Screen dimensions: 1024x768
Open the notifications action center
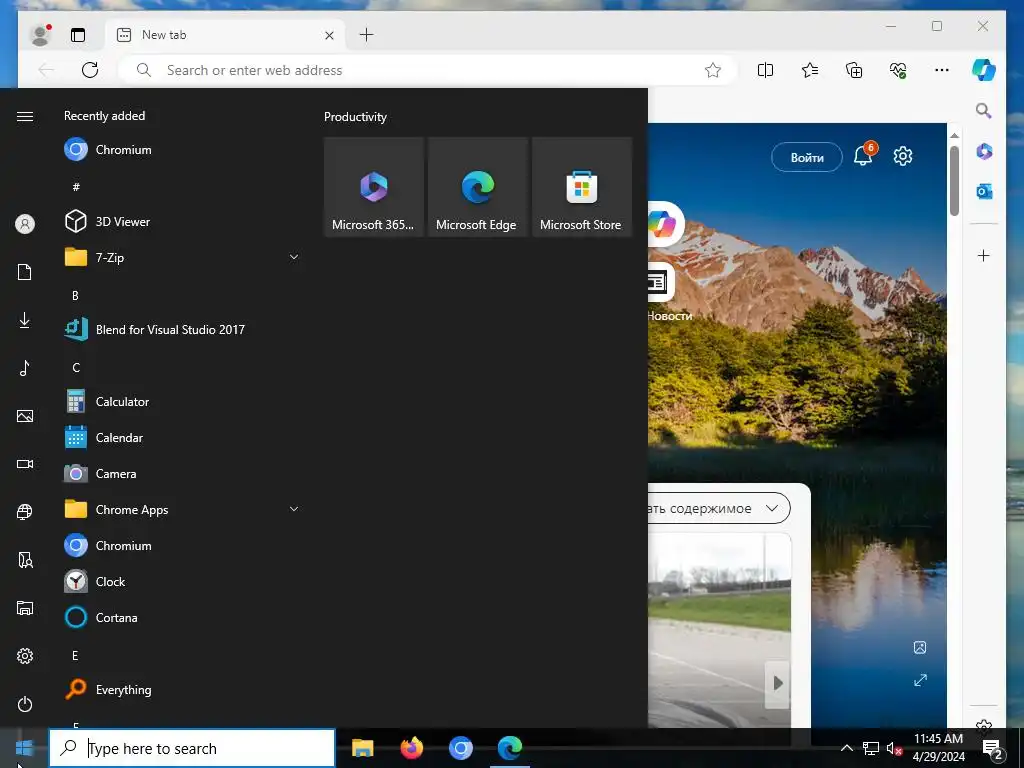coord(993,749)
